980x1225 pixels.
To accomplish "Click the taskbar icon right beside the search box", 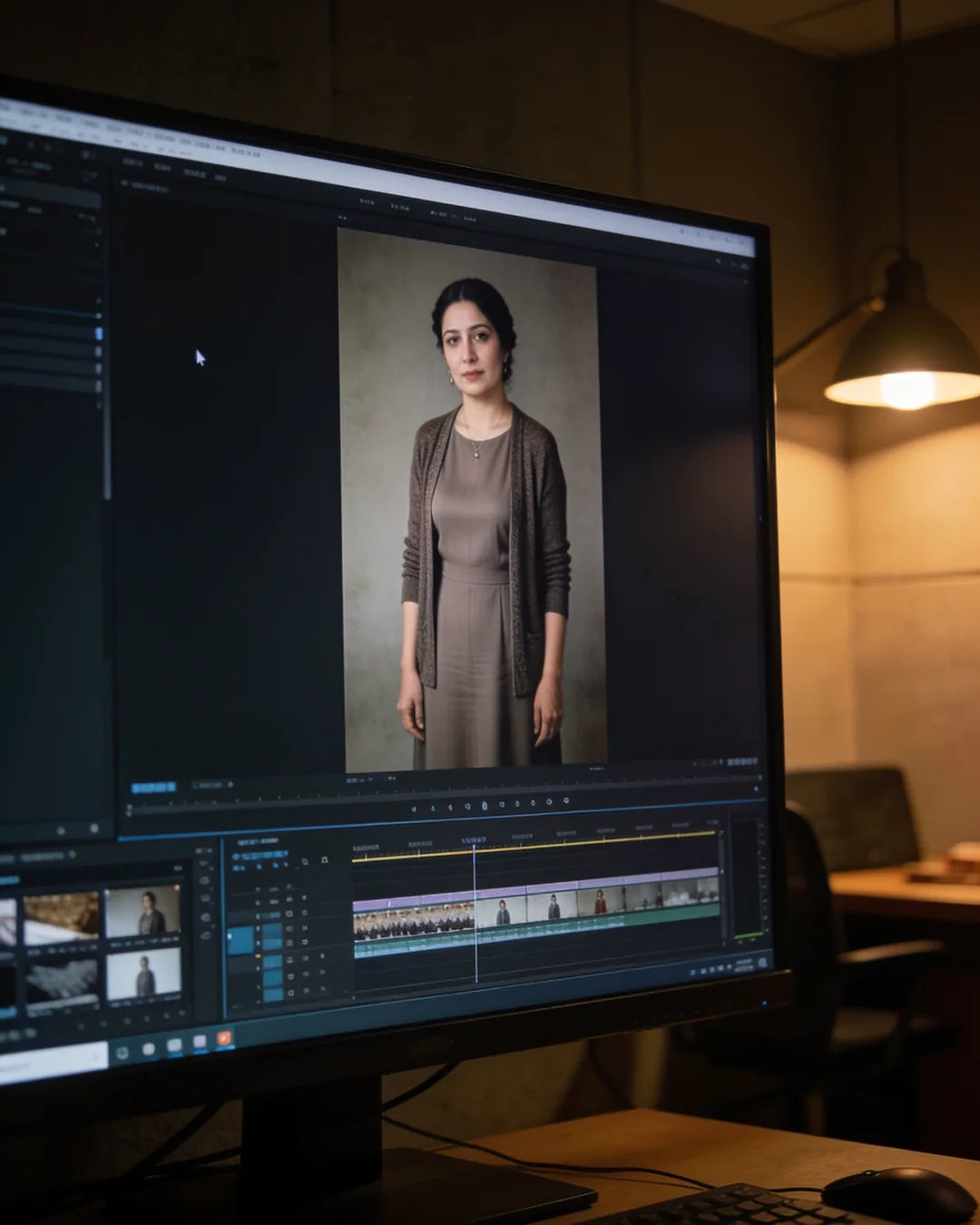I will point(122,1053).
